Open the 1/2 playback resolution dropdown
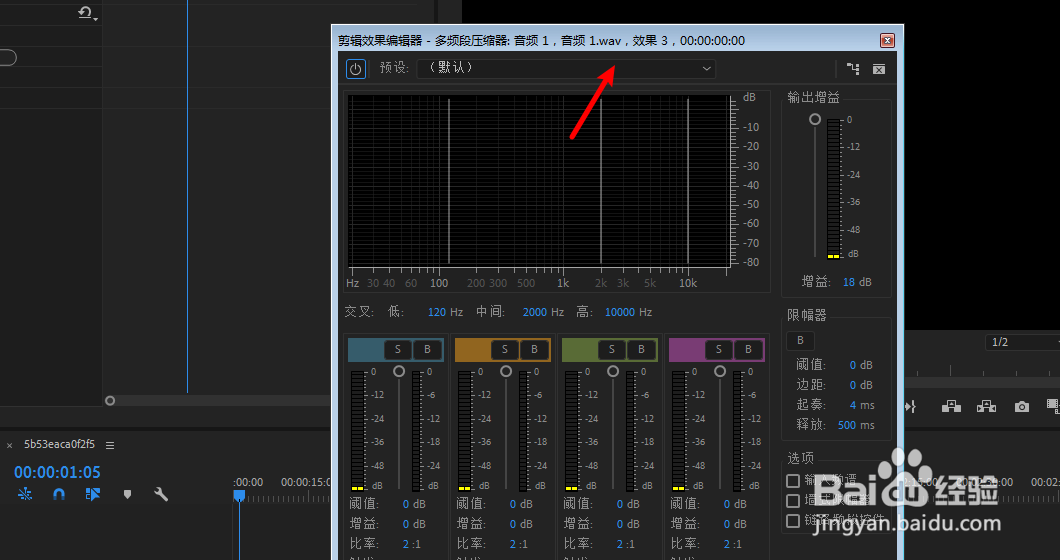The image size is (1060, 560). tap(1023, 342)
